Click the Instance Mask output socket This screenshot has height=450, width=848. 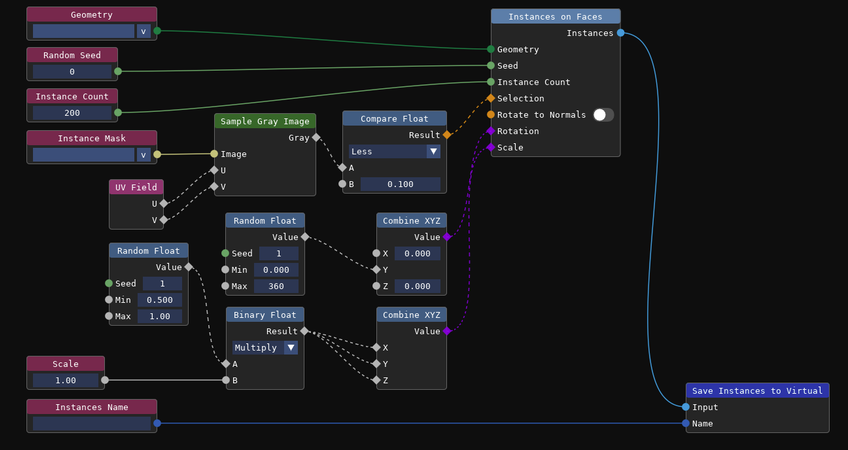point(157,155)
